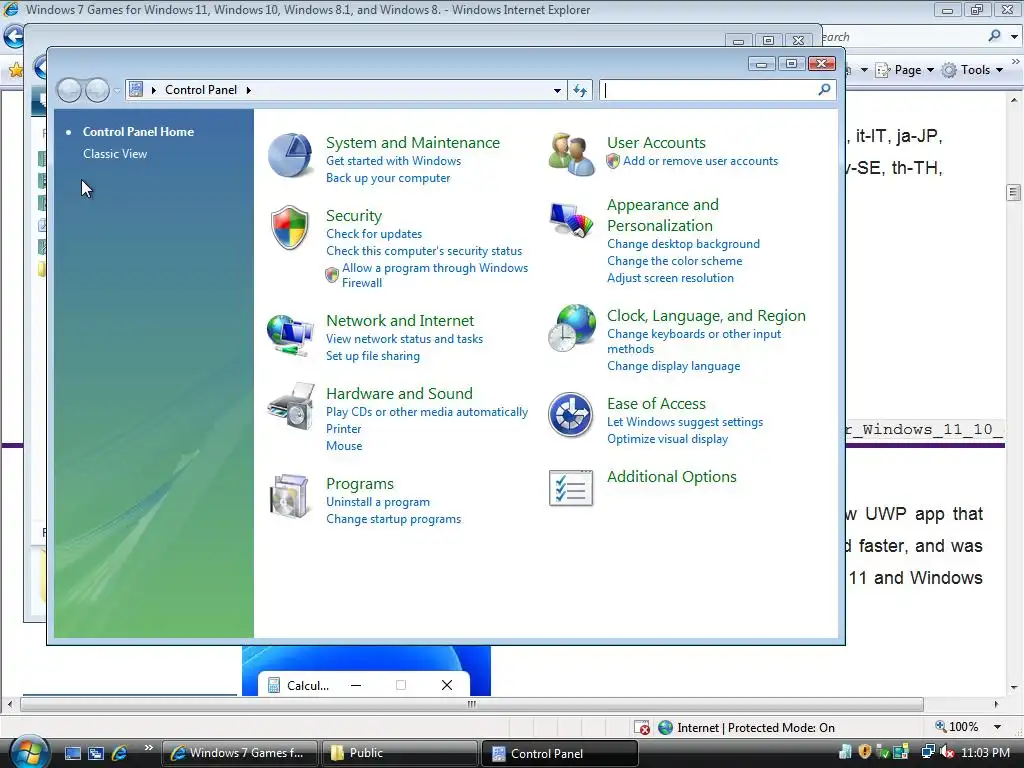
Task: Open View network status and tasks
Action: point(405,339)
